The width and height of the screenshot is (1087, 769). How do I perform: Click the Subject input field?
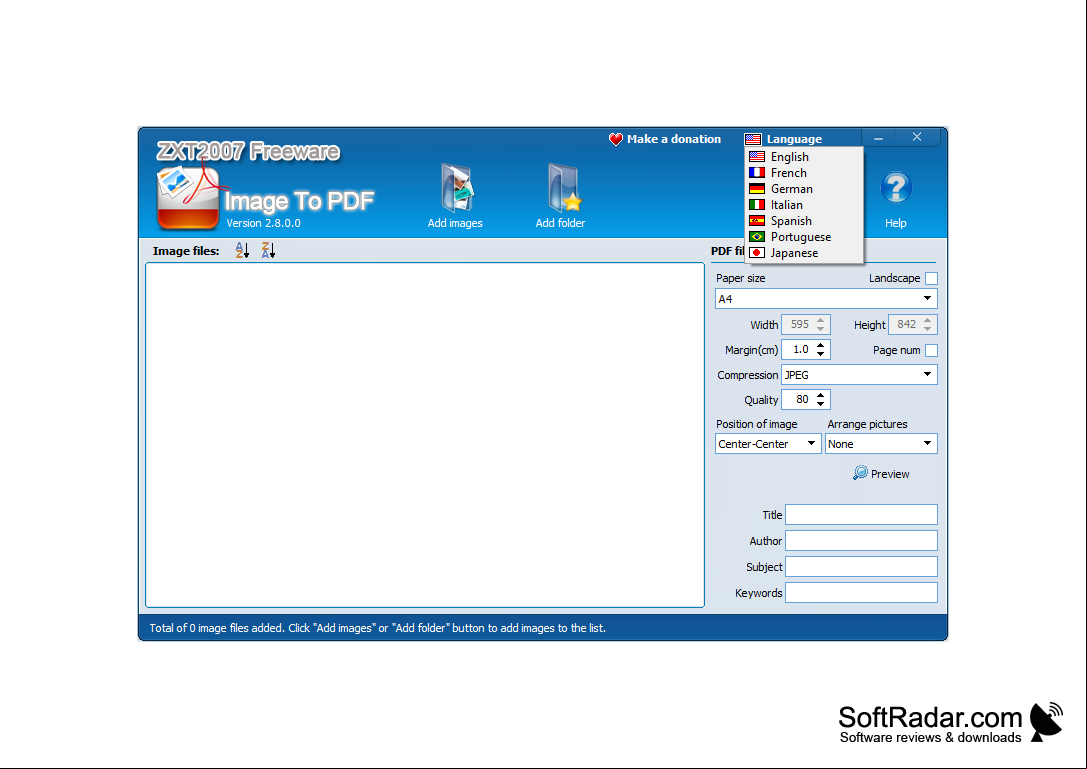pyautogui.click(x=861, y=567)
